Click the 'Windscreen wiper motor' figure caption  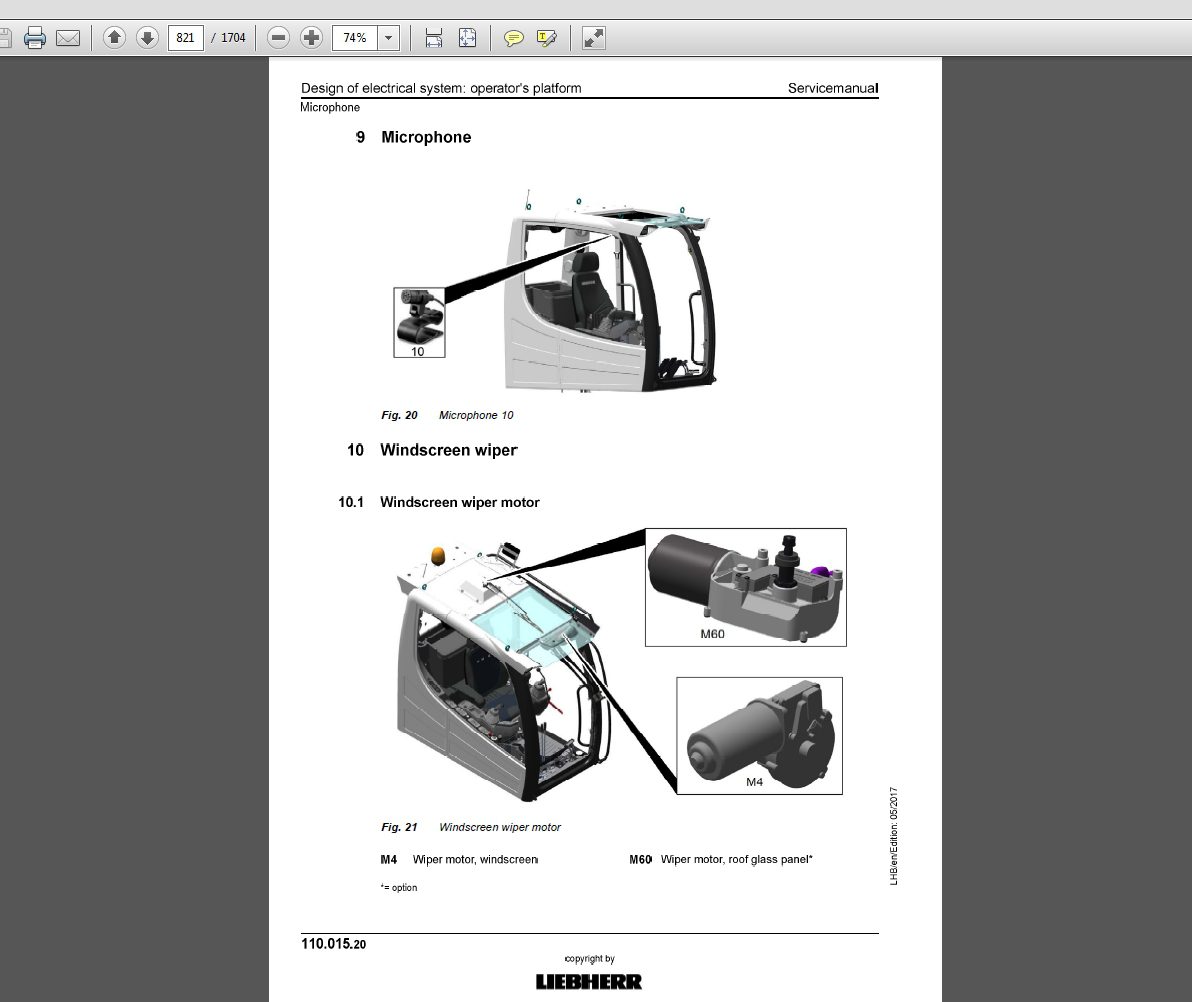[499, 827]
